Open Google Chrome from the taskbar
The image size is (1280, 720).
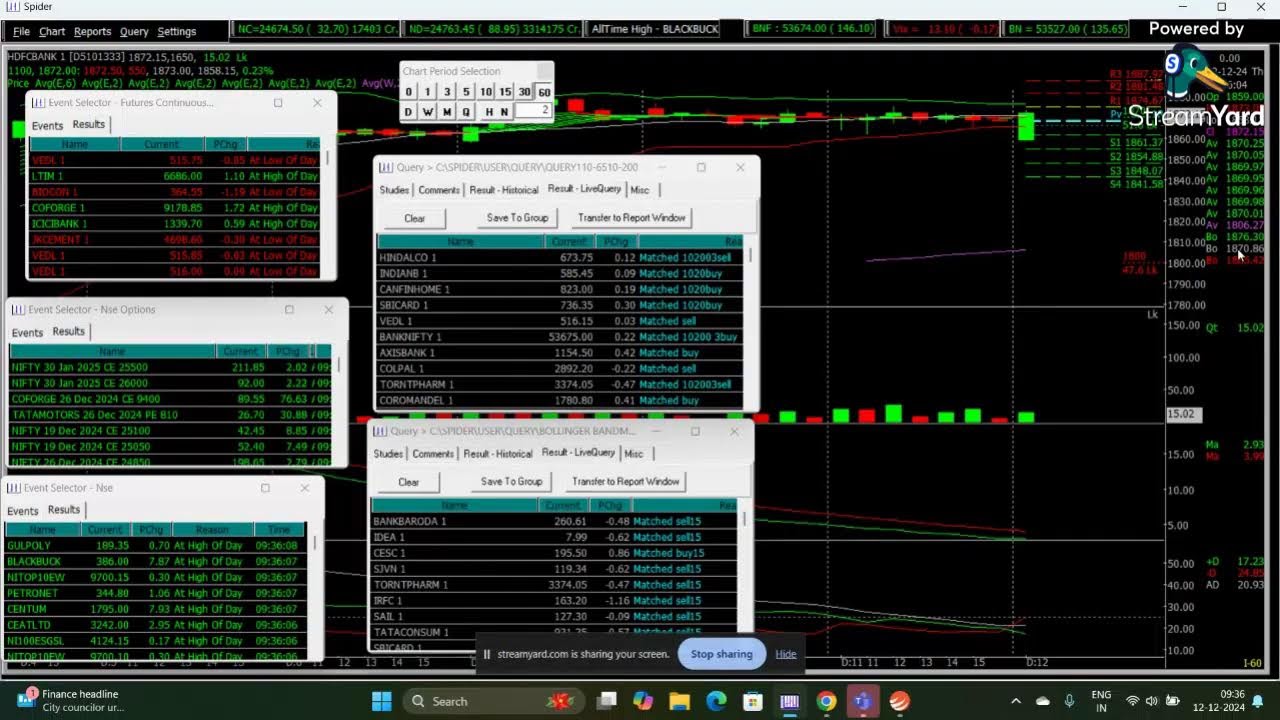click(826, 701)
